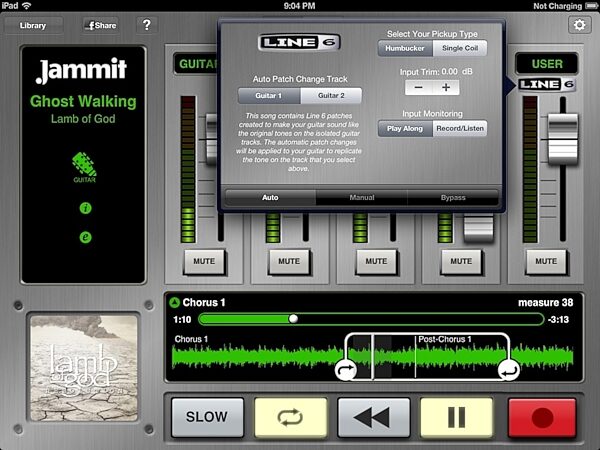Click the Line 6 badge under USER
The width and height of the screenshot is (600, 450).
pyautogui.click(x=547, y=85)
